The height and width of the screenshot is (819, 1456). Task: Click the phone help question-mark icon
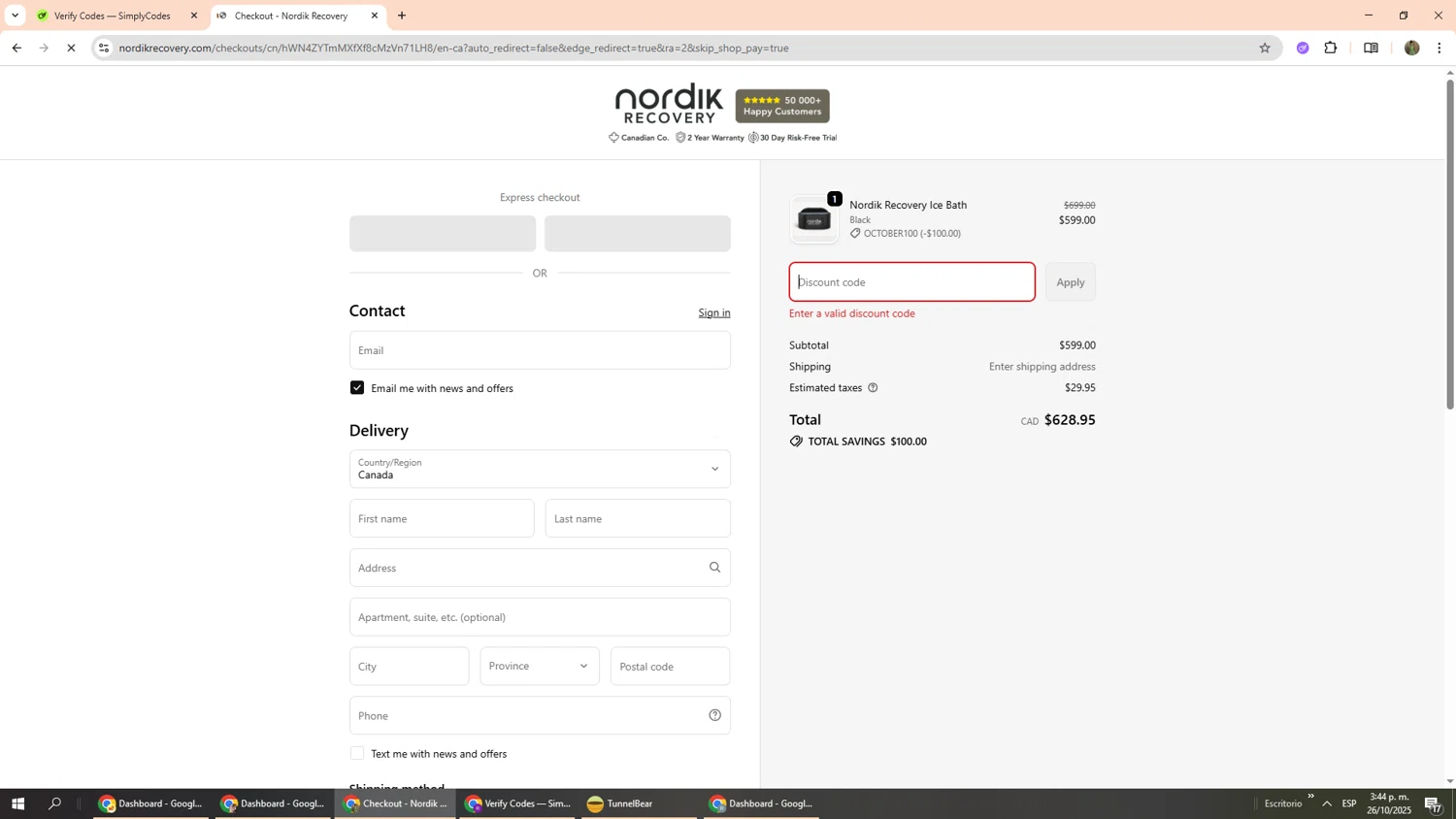(x=714, y=715)
